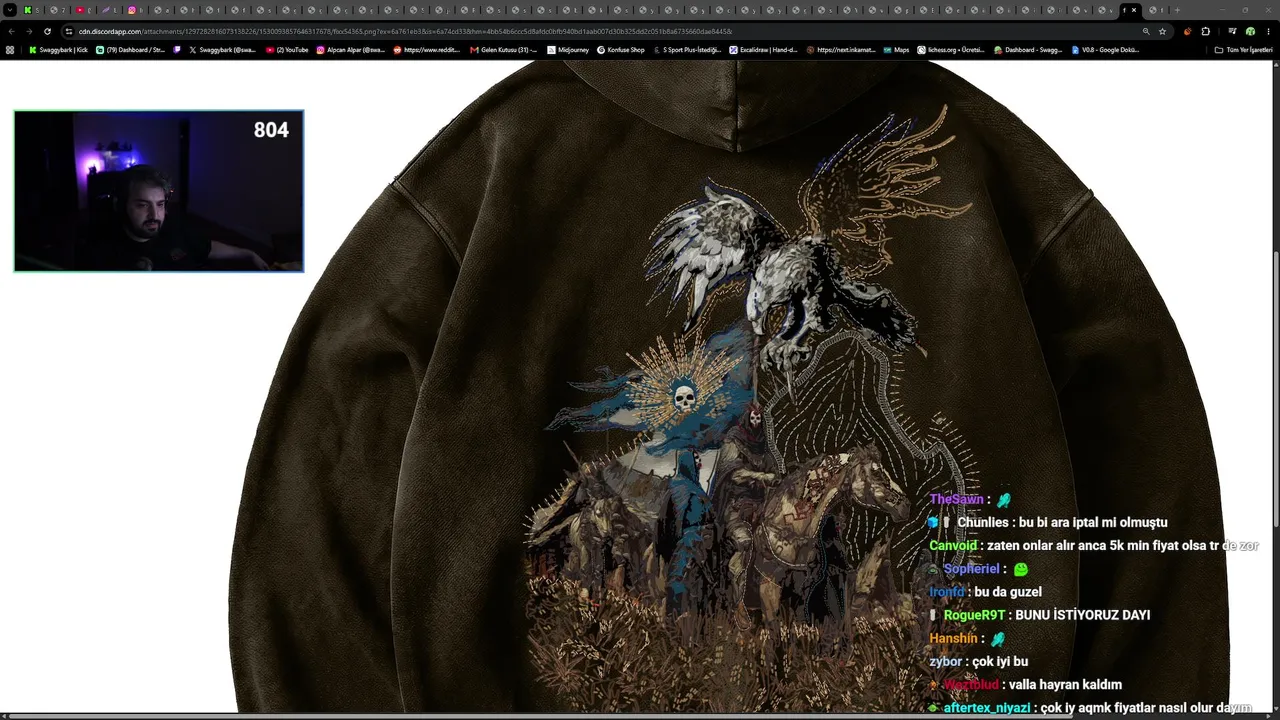Switch to the Instagram tab
This screenshot has width=1280, height=720.
(137, 10)
